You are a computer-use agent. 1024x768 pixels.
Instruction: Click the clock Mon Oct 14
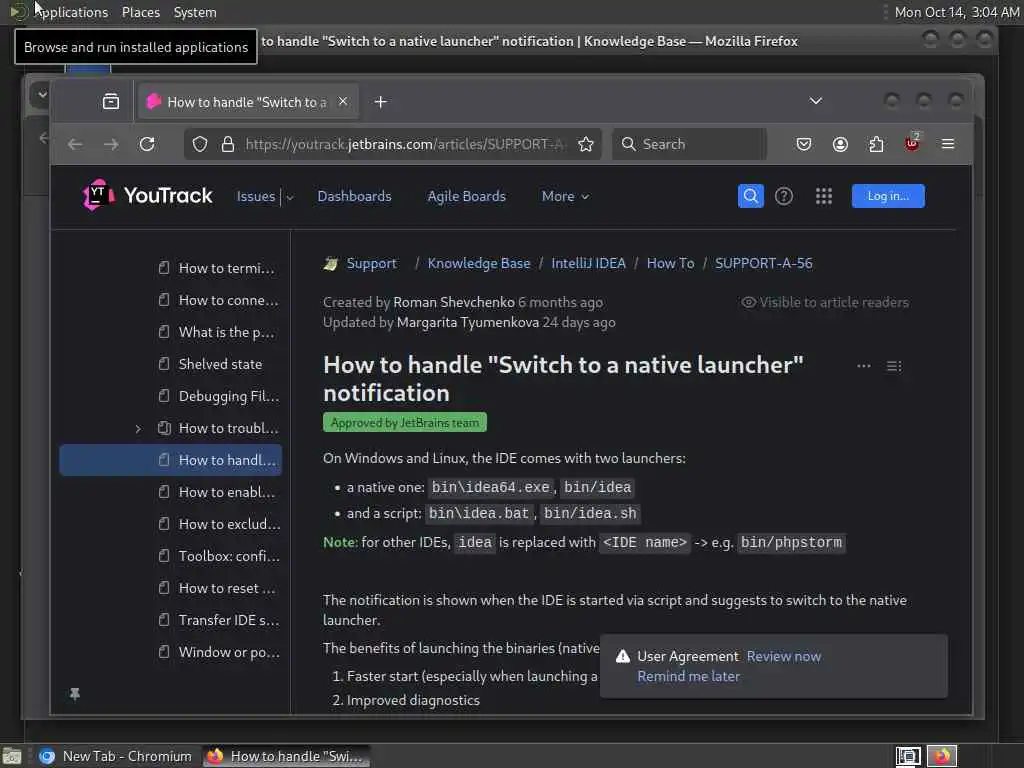click(957, 12)
